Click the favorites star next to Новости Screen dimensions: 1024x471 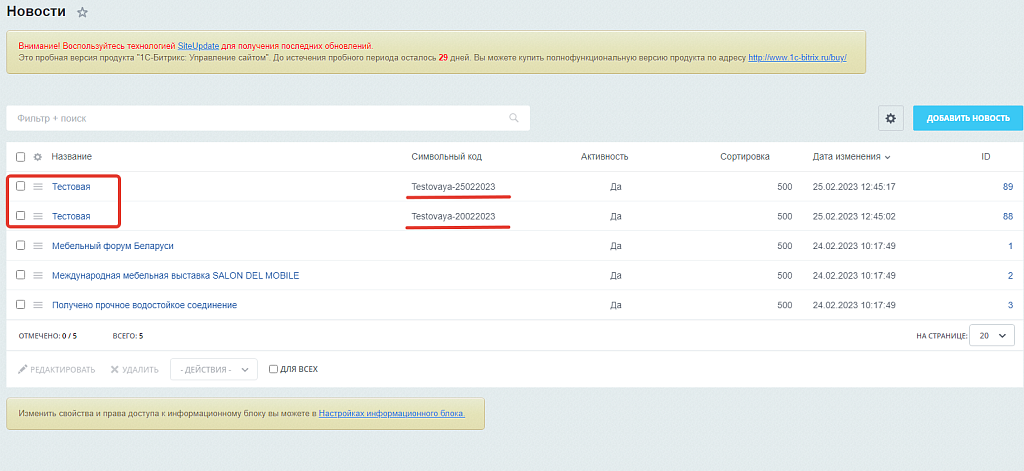pyautogui.click(x=82, y=12)
